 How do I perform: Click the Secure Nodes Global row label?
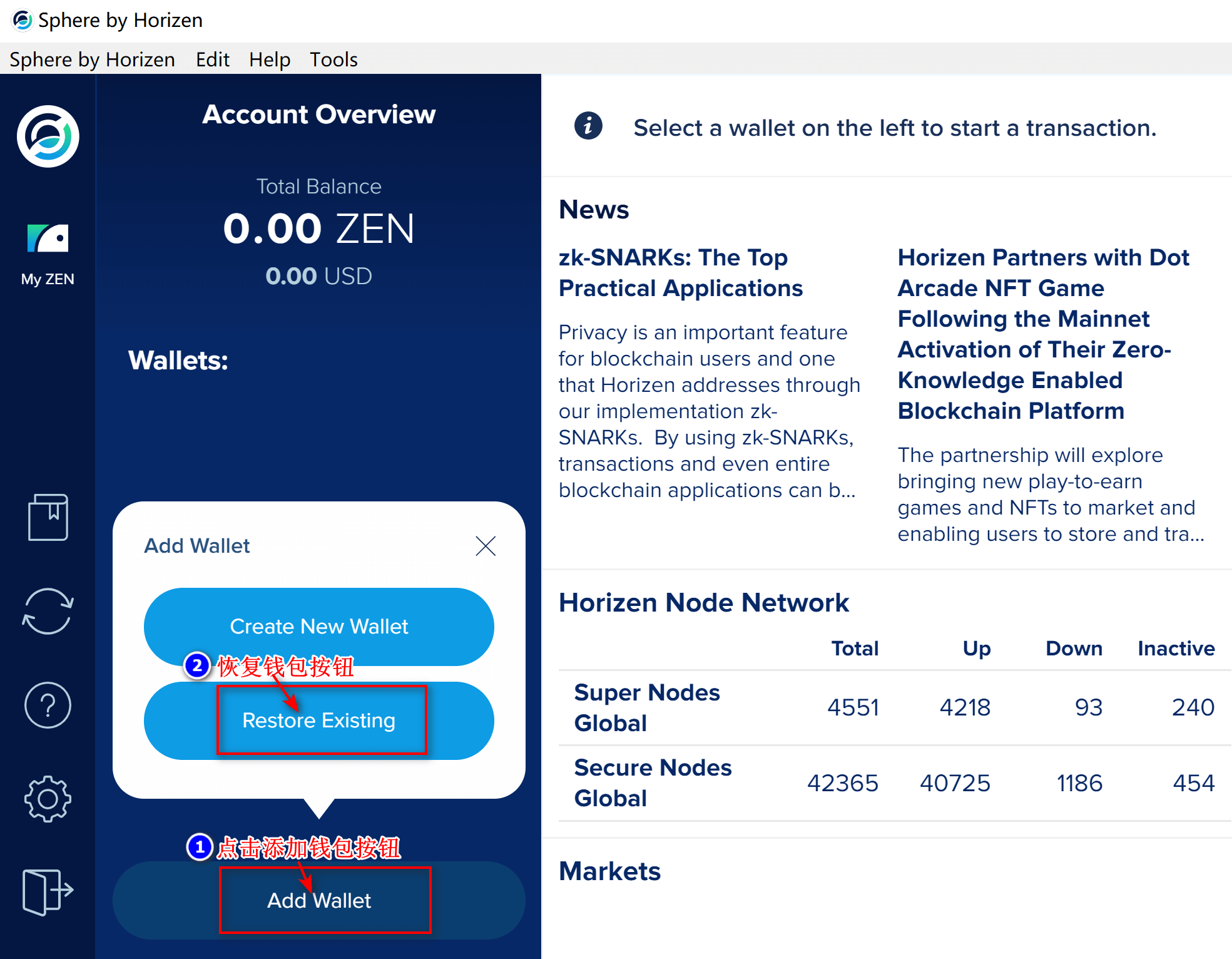coord(653,783)
